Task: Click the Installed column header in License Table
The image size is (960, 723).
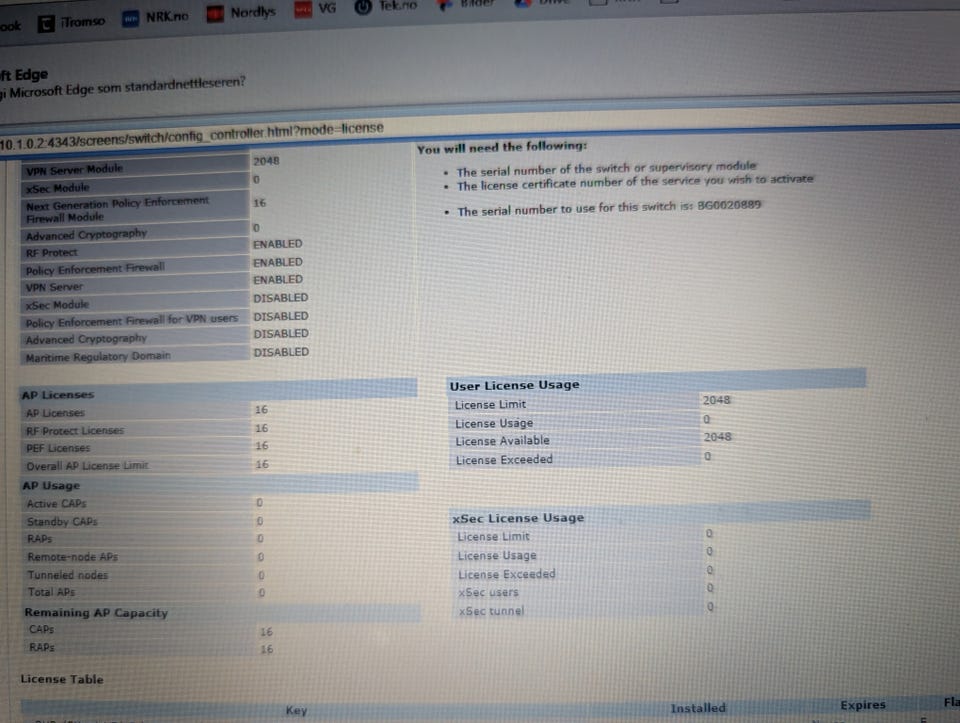Action: coord(698,708)
